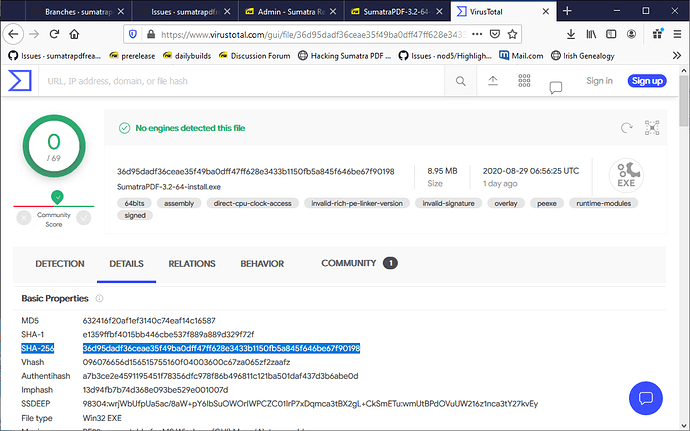Click the signed tag

(x=135, y=215)
